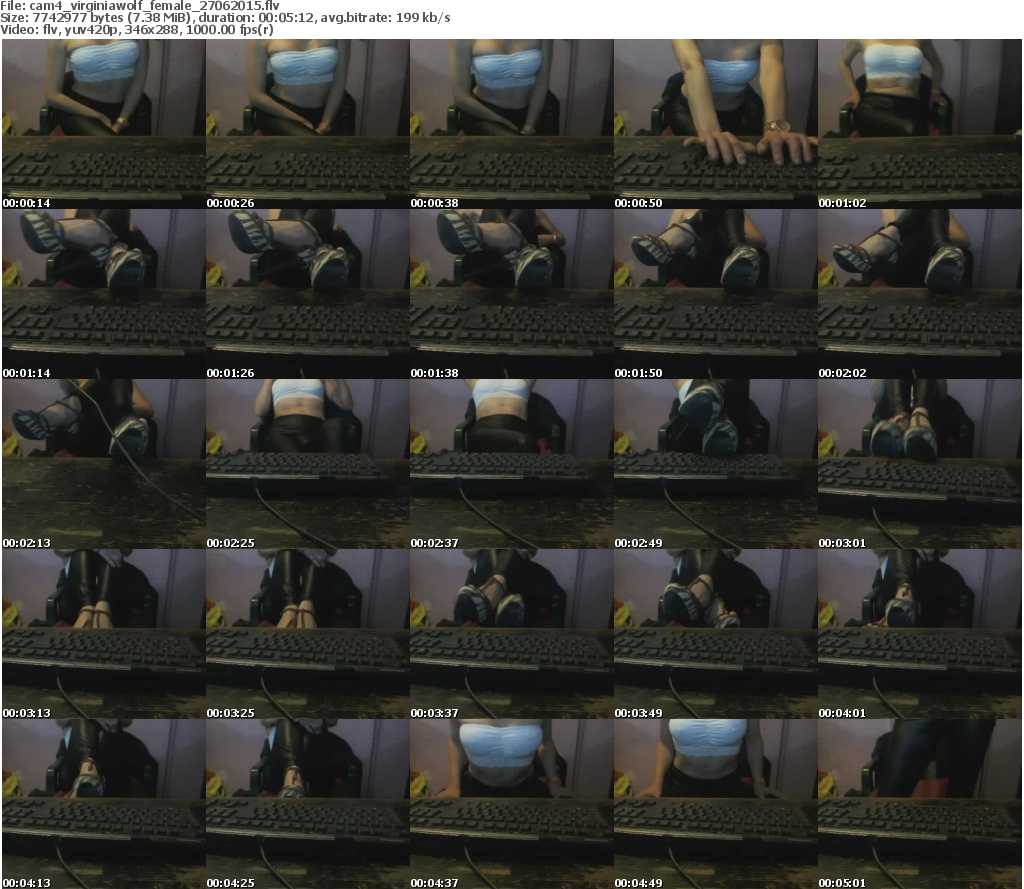Open the thumbnail stamped 00:03:49
Image resolution: width=1024 pixels, height=889 pixels.
pos(716,634)
